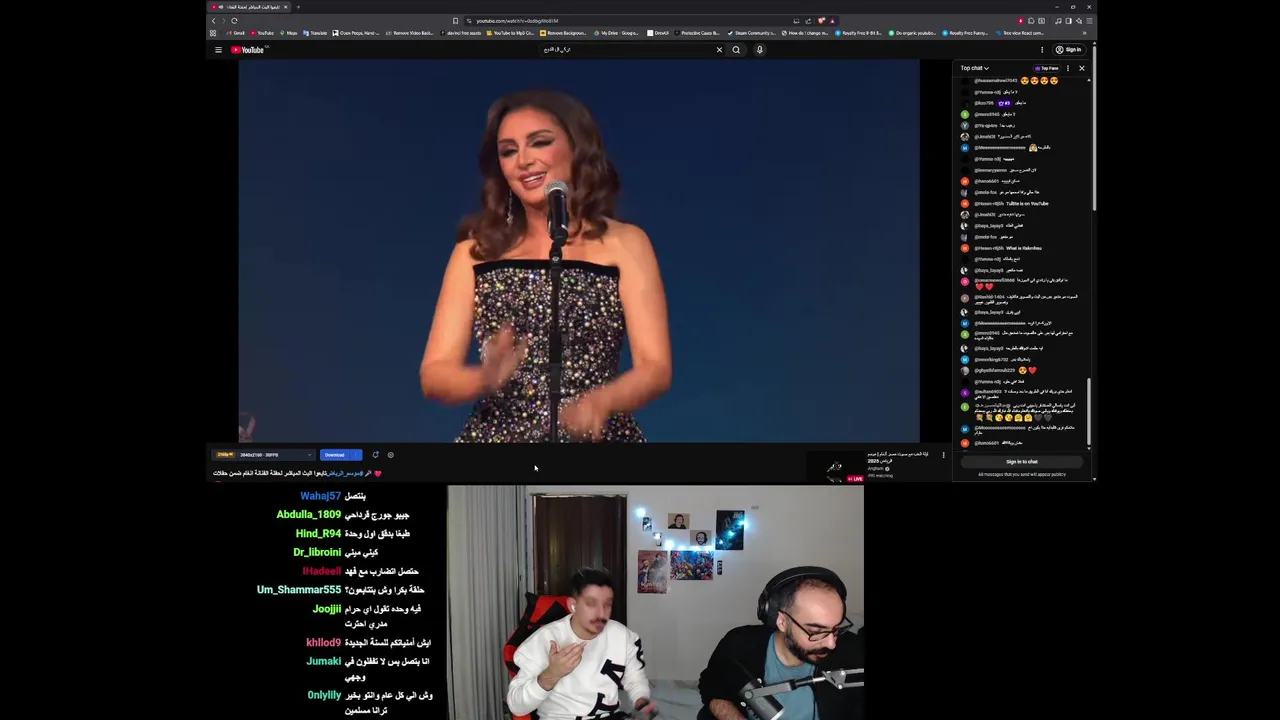
Task: Open the YouTube bookmark
Action: (x=262, y=33)
